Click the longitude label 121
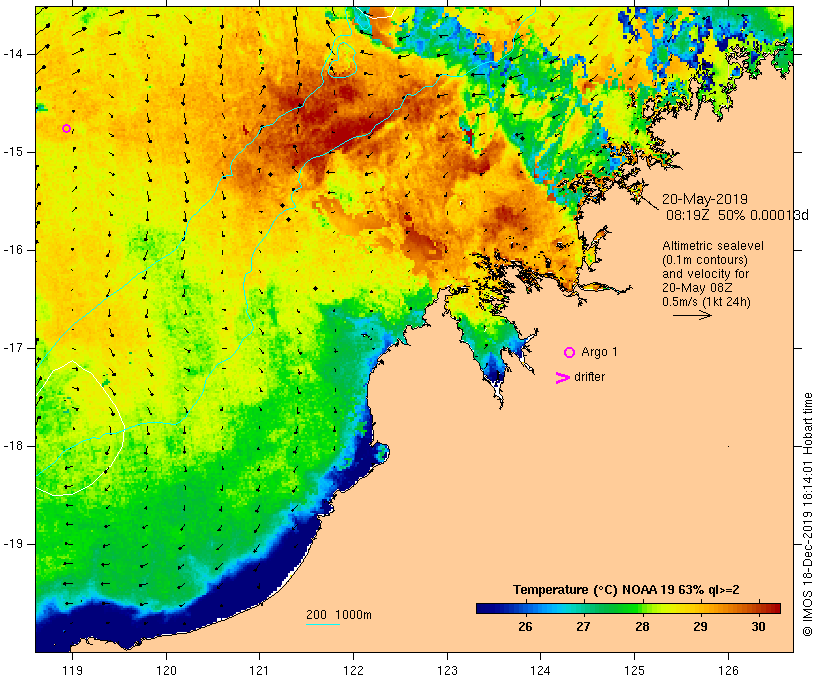 pos(259,670)
